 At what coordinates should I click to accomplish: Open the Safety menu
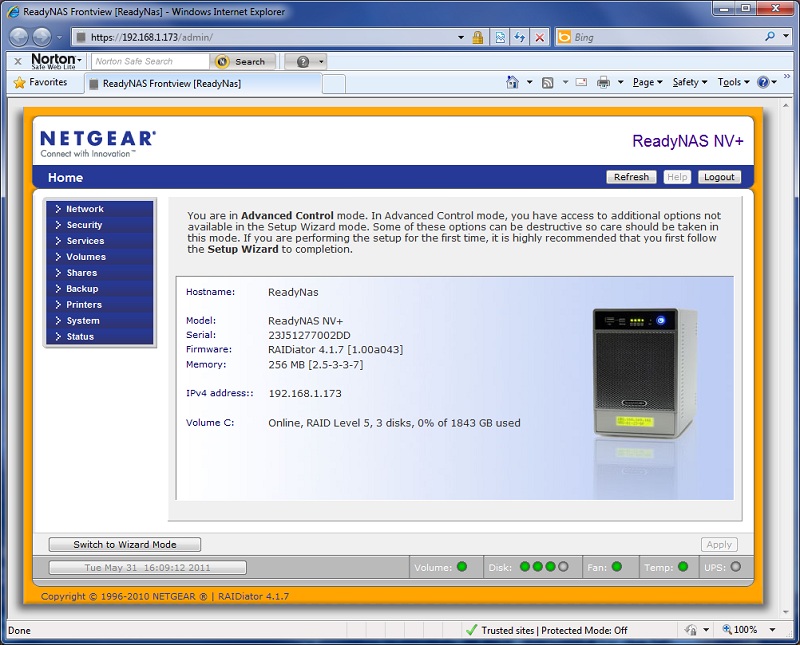pos(690,82)
